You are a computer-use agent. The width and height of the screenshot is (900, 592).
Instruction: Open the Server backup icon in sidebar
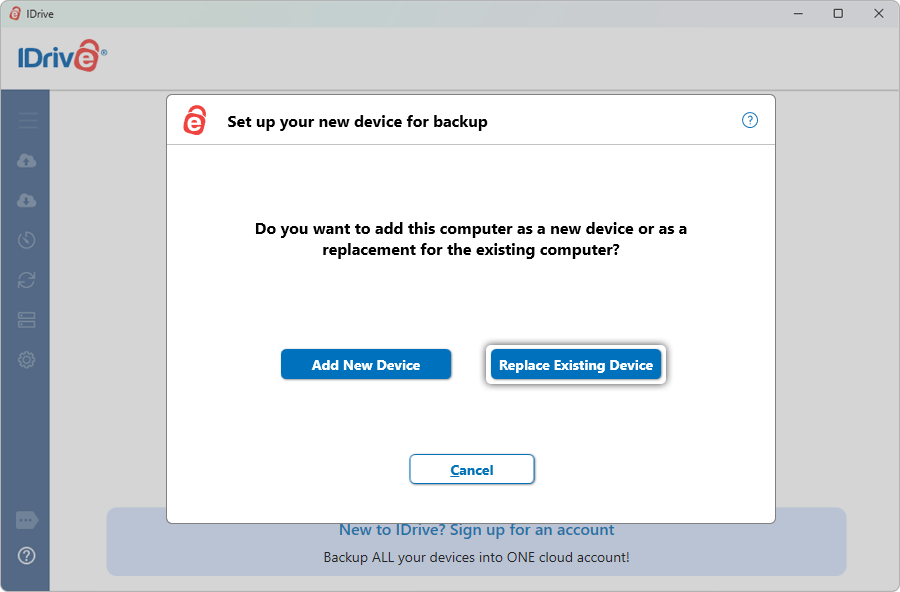pyautogui.click(x=27, y=320)
